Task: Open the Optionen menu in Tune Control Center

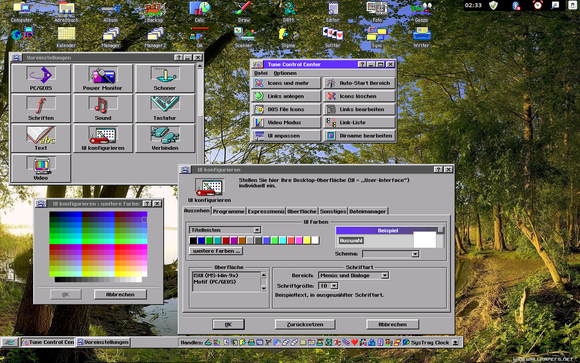Action: point(285,73)
